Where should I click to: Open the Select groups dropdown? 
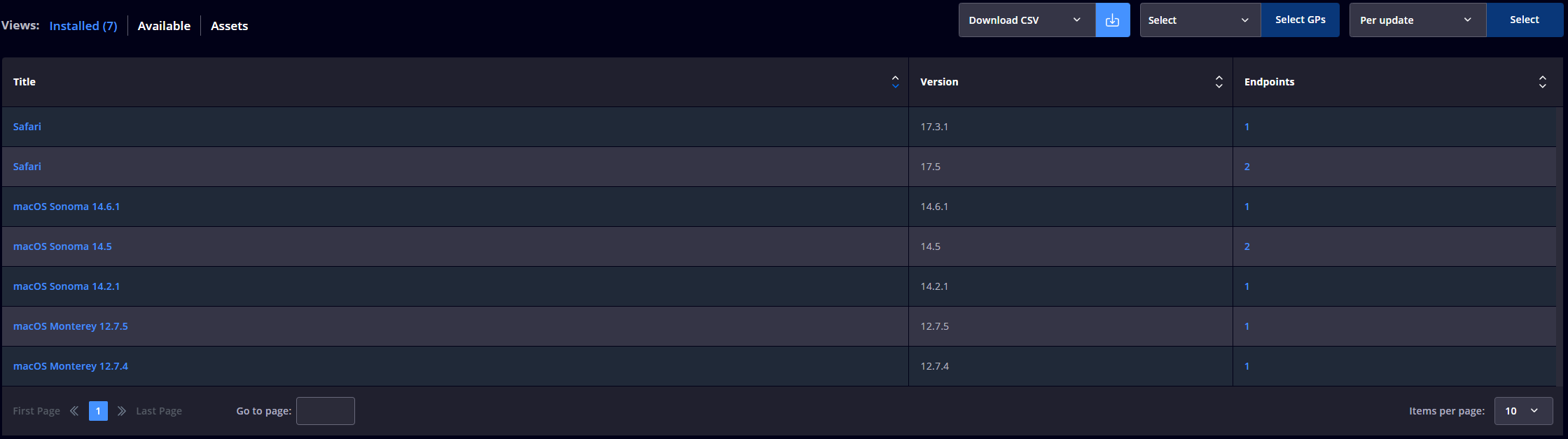1200,20
